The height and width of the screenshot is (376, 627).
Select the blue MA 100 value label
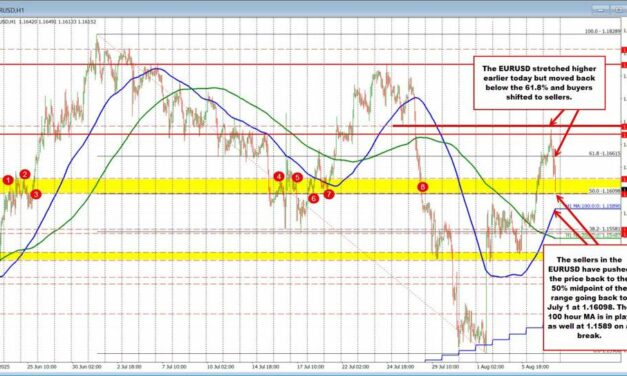point(593,206)
